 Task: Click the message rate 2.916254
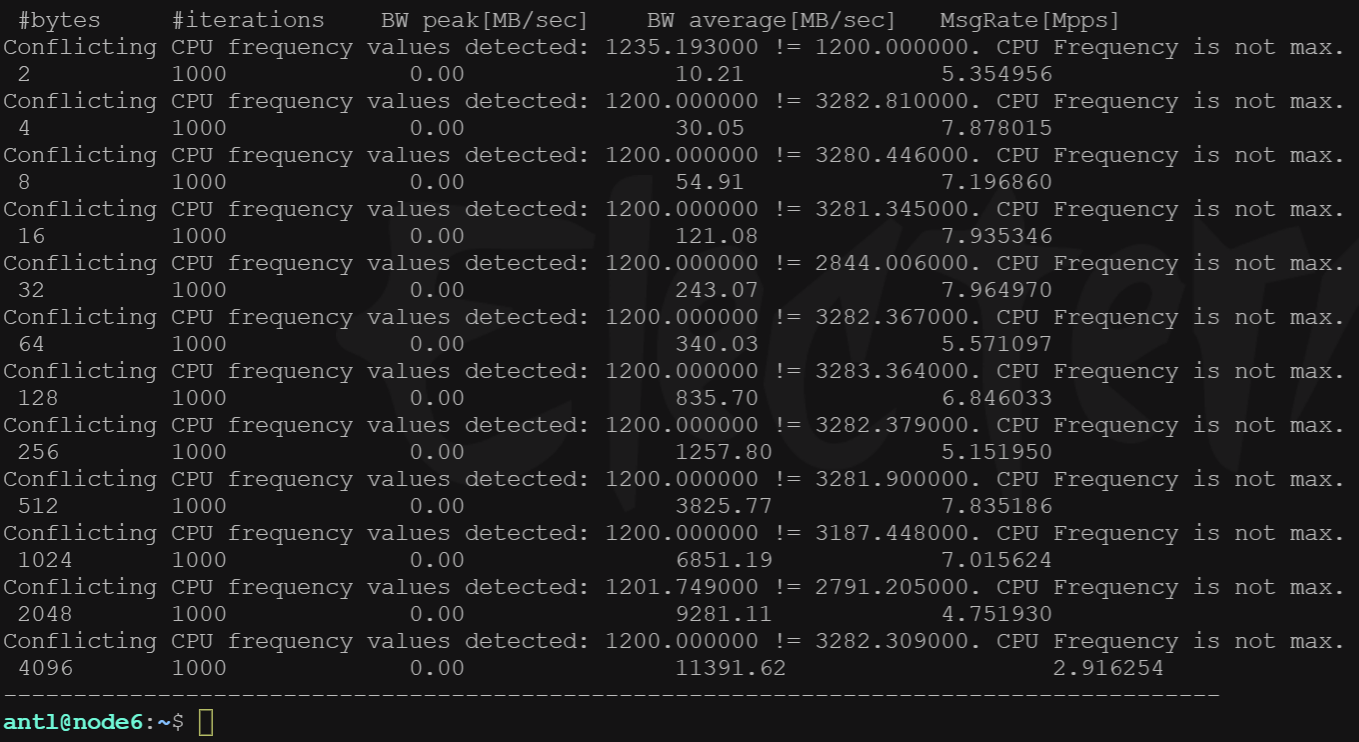click(x=1108, y=668)
